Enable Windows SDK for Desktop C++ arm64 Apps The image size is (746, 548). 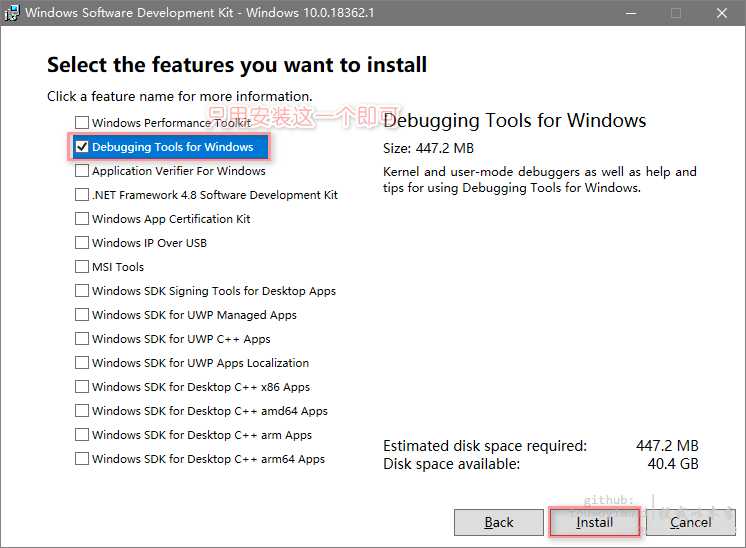pos(82,459)
